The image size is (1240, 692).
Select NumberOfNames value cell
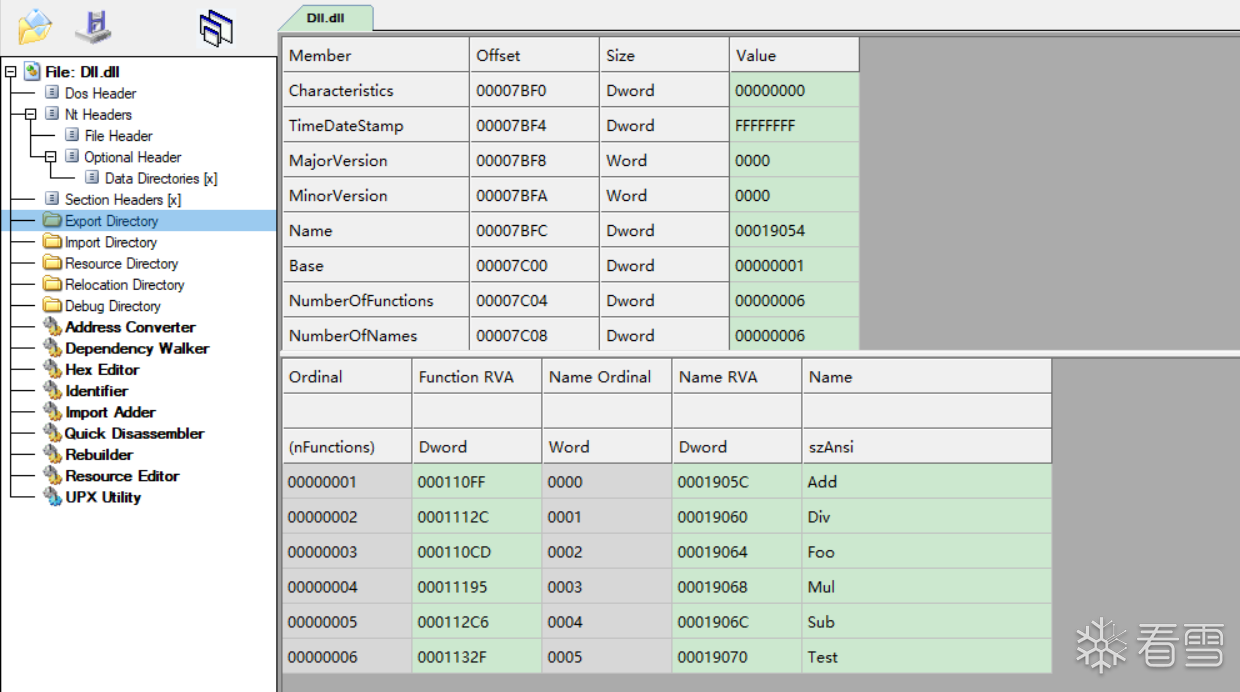coord(794,335)
